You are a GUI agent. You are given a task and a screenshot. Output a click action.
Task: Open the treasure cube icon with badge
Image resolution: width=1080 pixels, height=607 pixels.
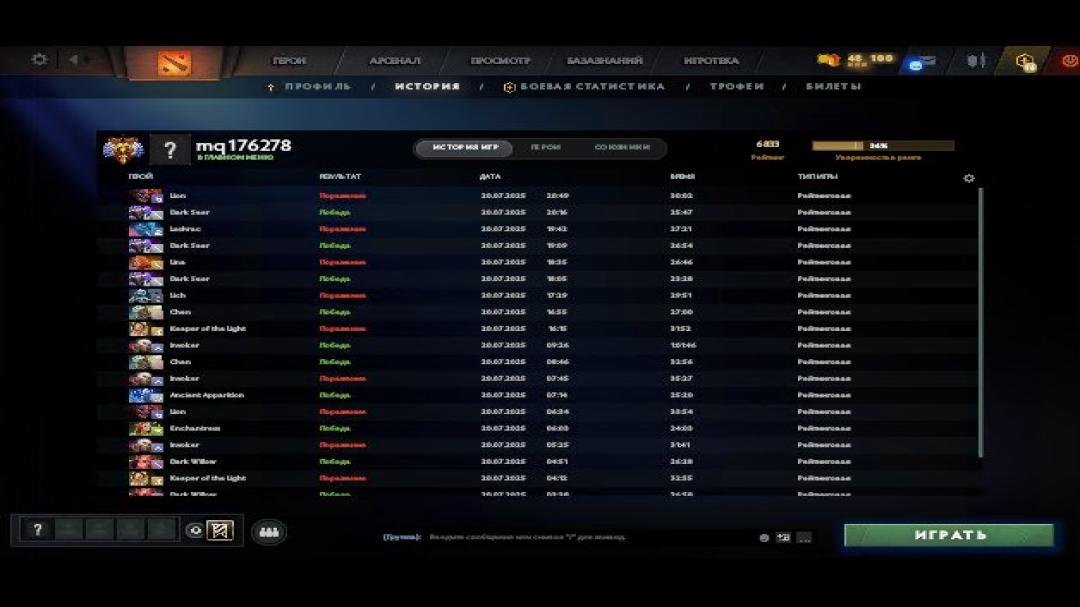(1025, 62)
